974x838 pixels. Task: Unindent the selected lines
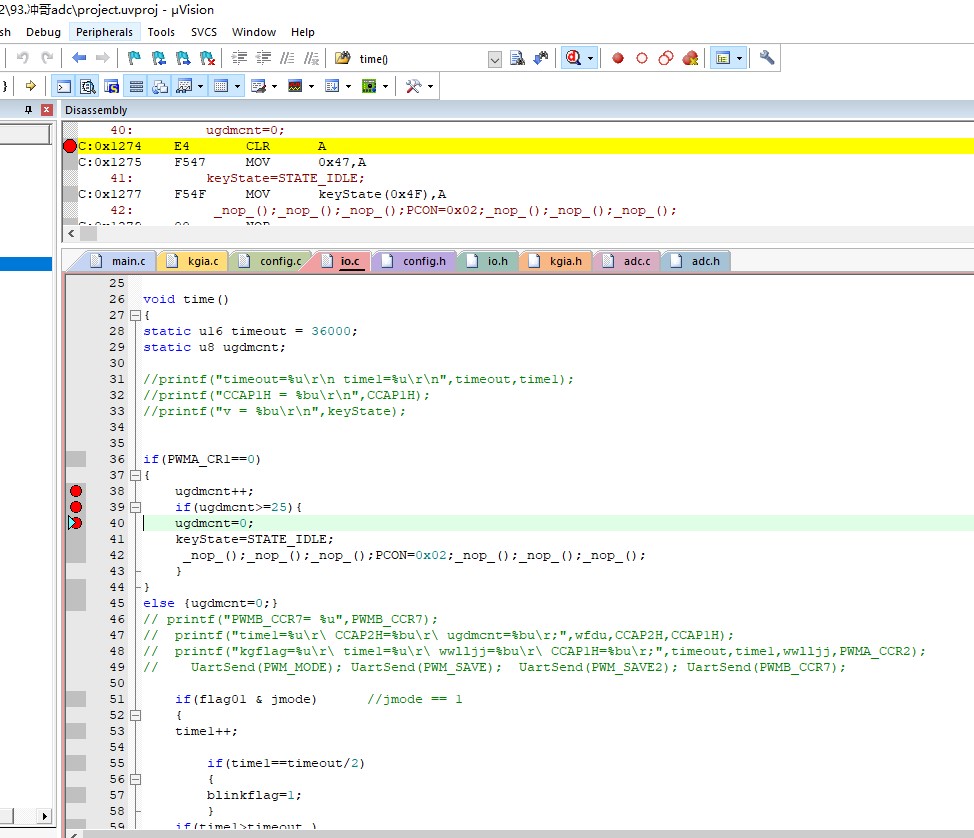[263, 58]
